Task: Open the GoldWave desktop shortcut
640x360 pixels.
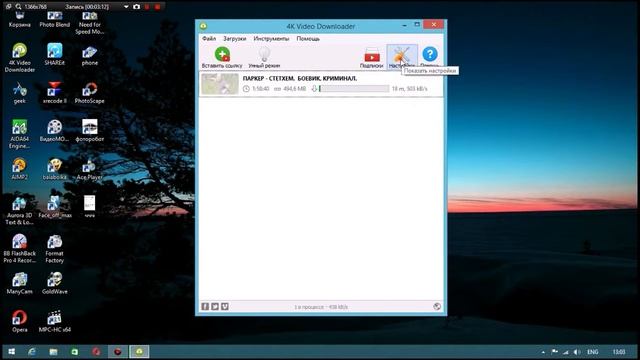Action: click(54, 283)
